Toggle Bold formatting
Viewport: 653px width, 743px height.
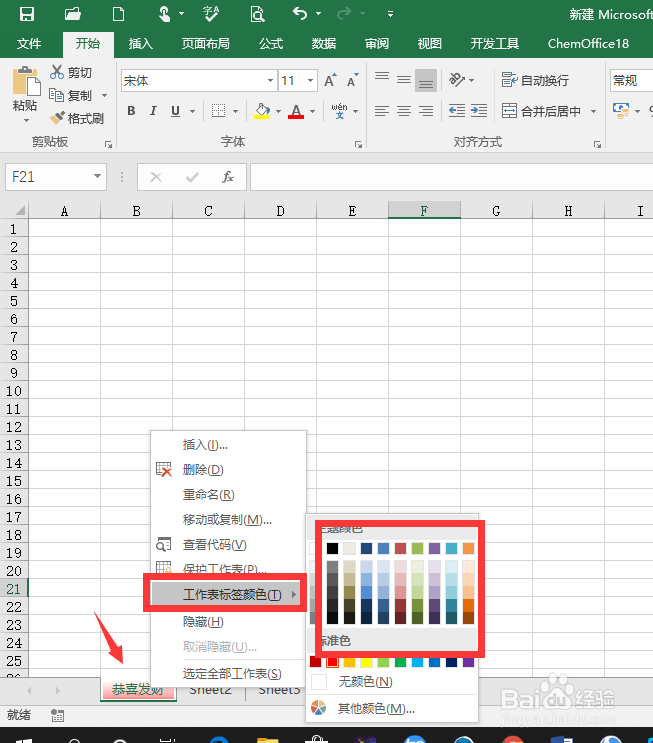[131, 111]
